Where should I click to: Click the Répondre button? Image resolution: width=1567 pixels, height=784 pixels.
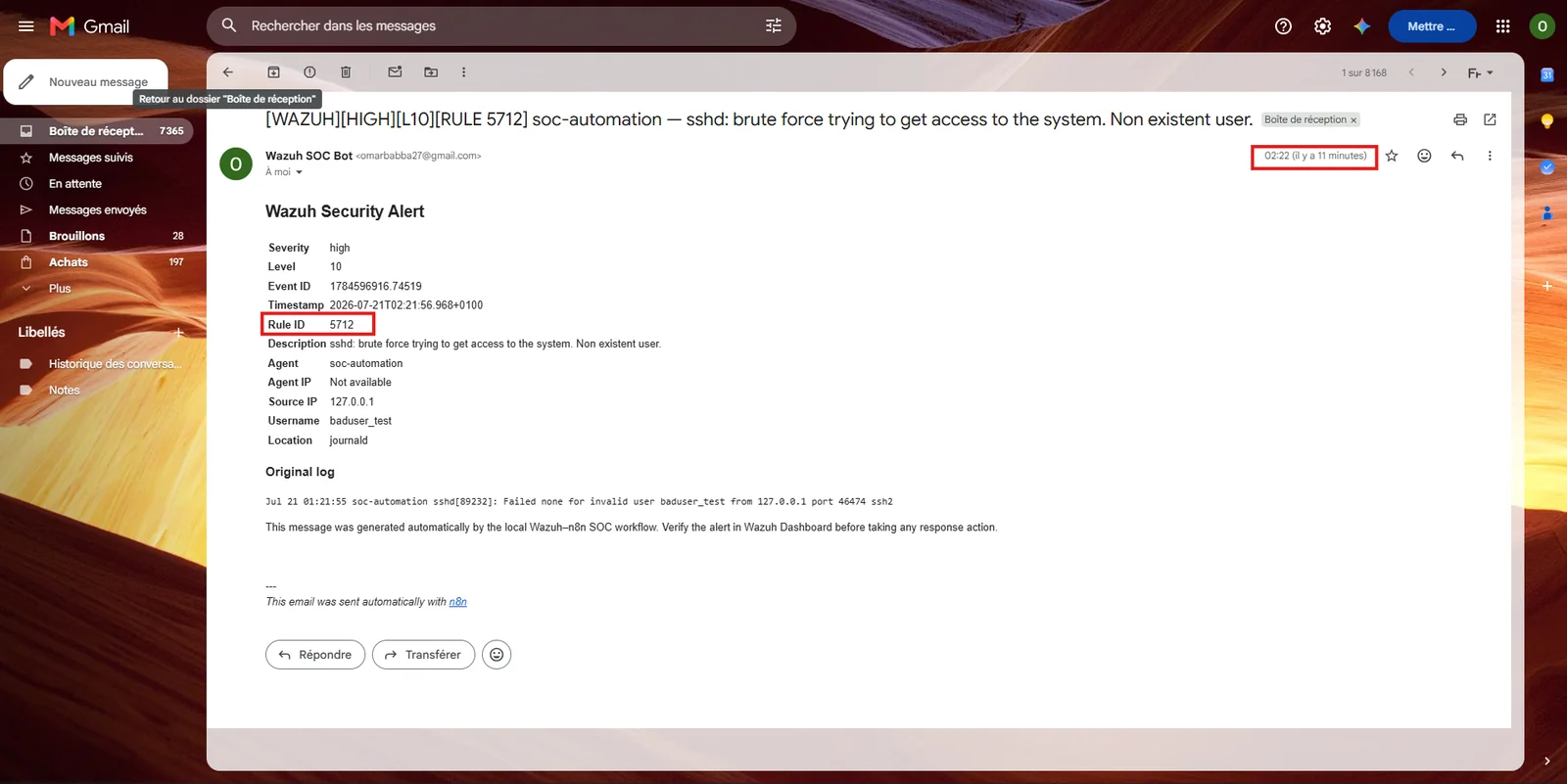pos(315,655)
